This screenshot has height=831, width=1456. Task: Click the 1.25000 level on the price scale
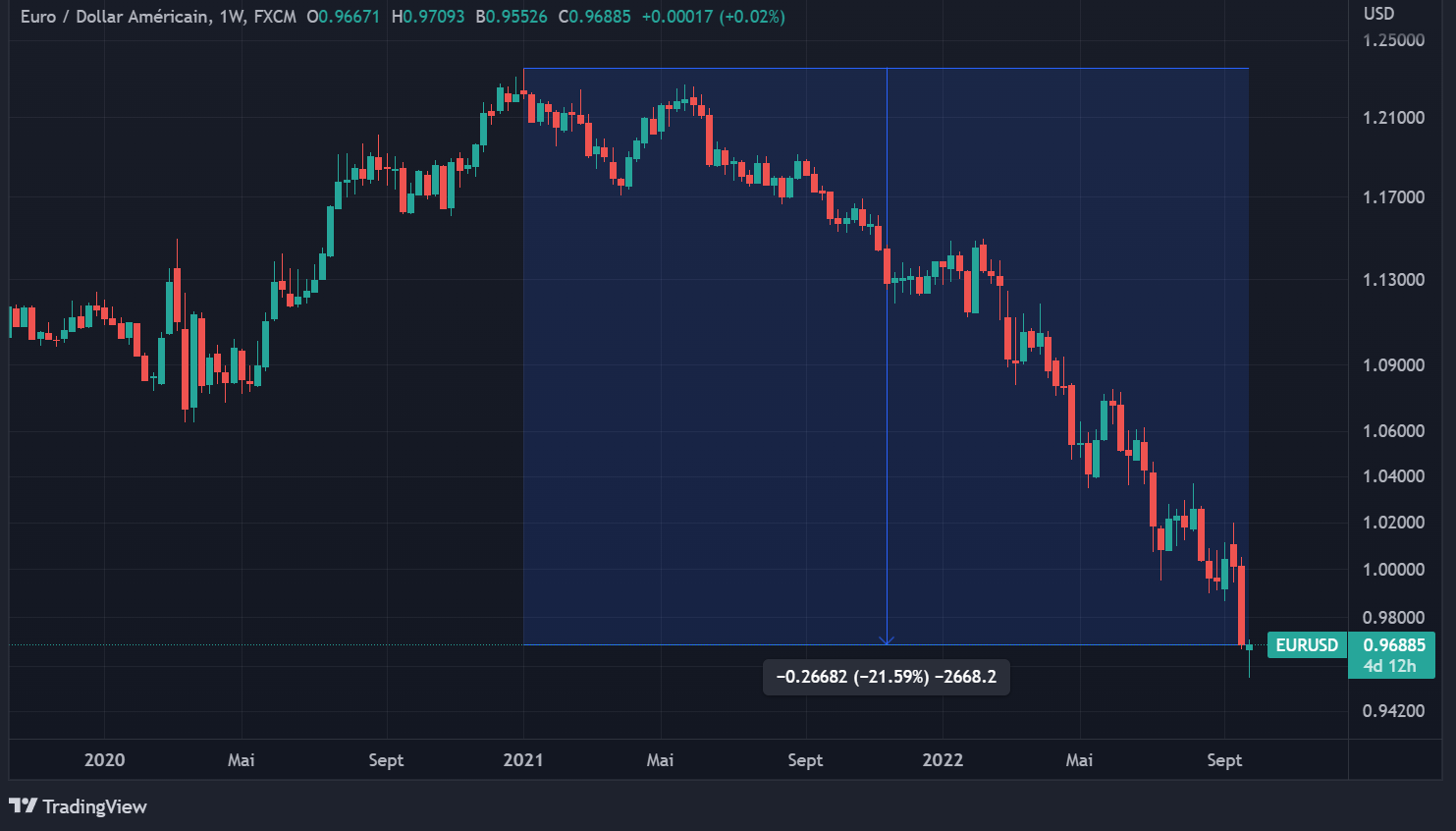pyautogui.click(x=1392, y=40)
